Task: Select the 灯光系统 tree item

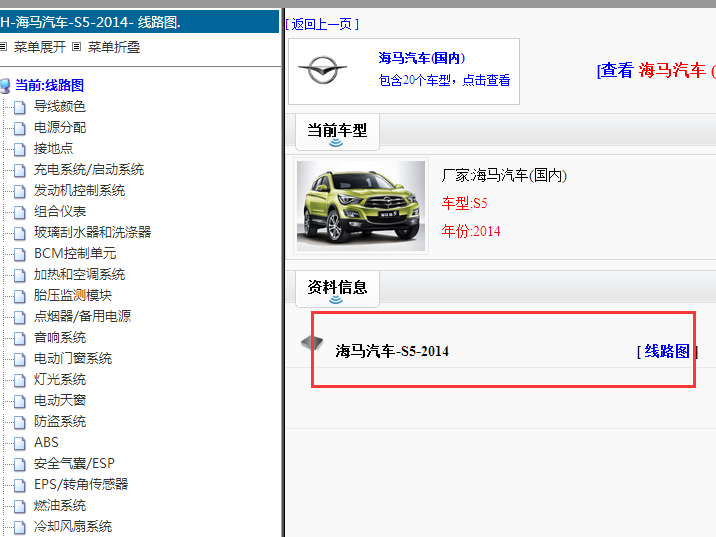Action: tap(60, 379)
